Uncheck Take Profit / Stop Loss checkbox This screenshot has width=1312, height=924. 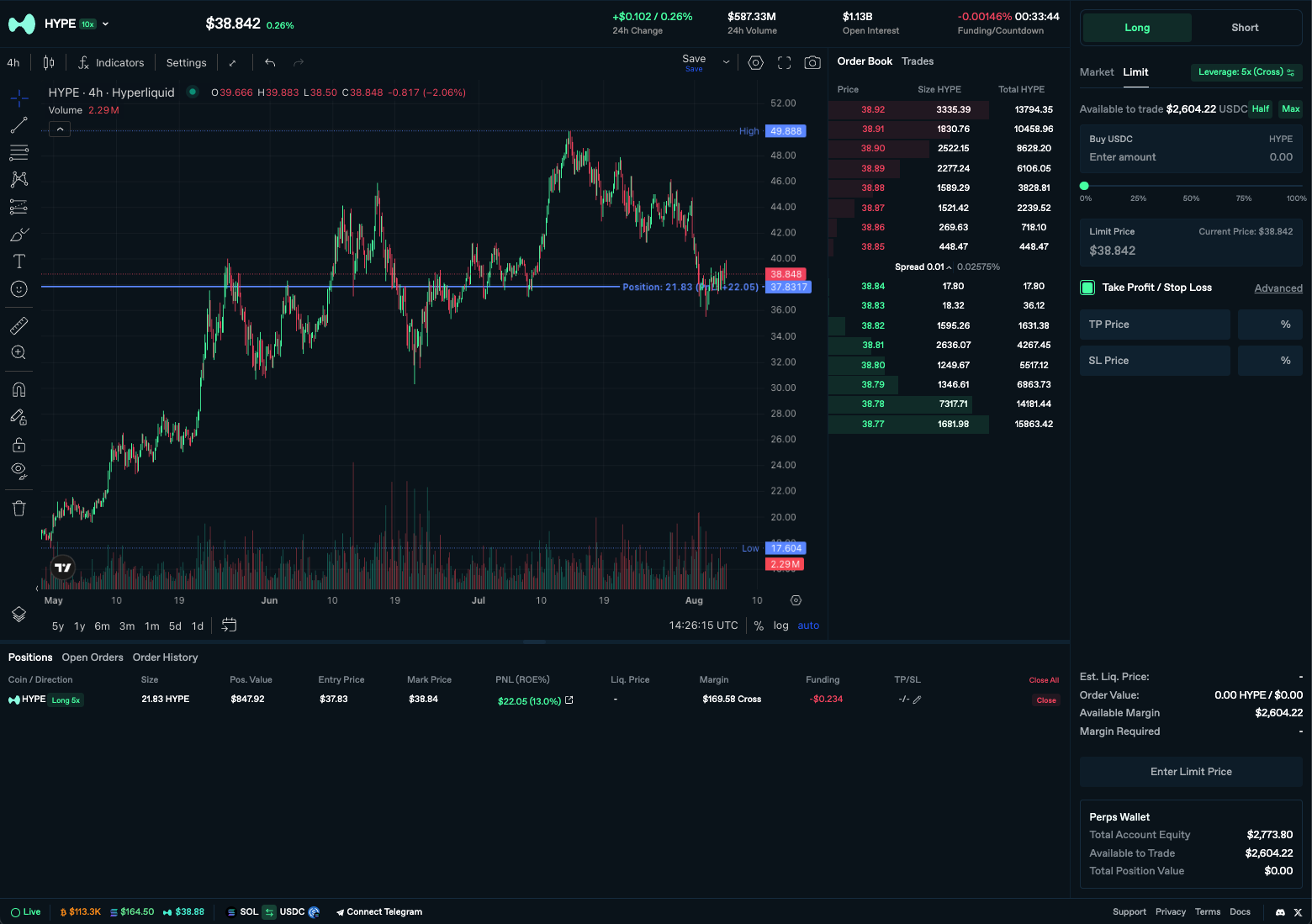click(1087, 288)
